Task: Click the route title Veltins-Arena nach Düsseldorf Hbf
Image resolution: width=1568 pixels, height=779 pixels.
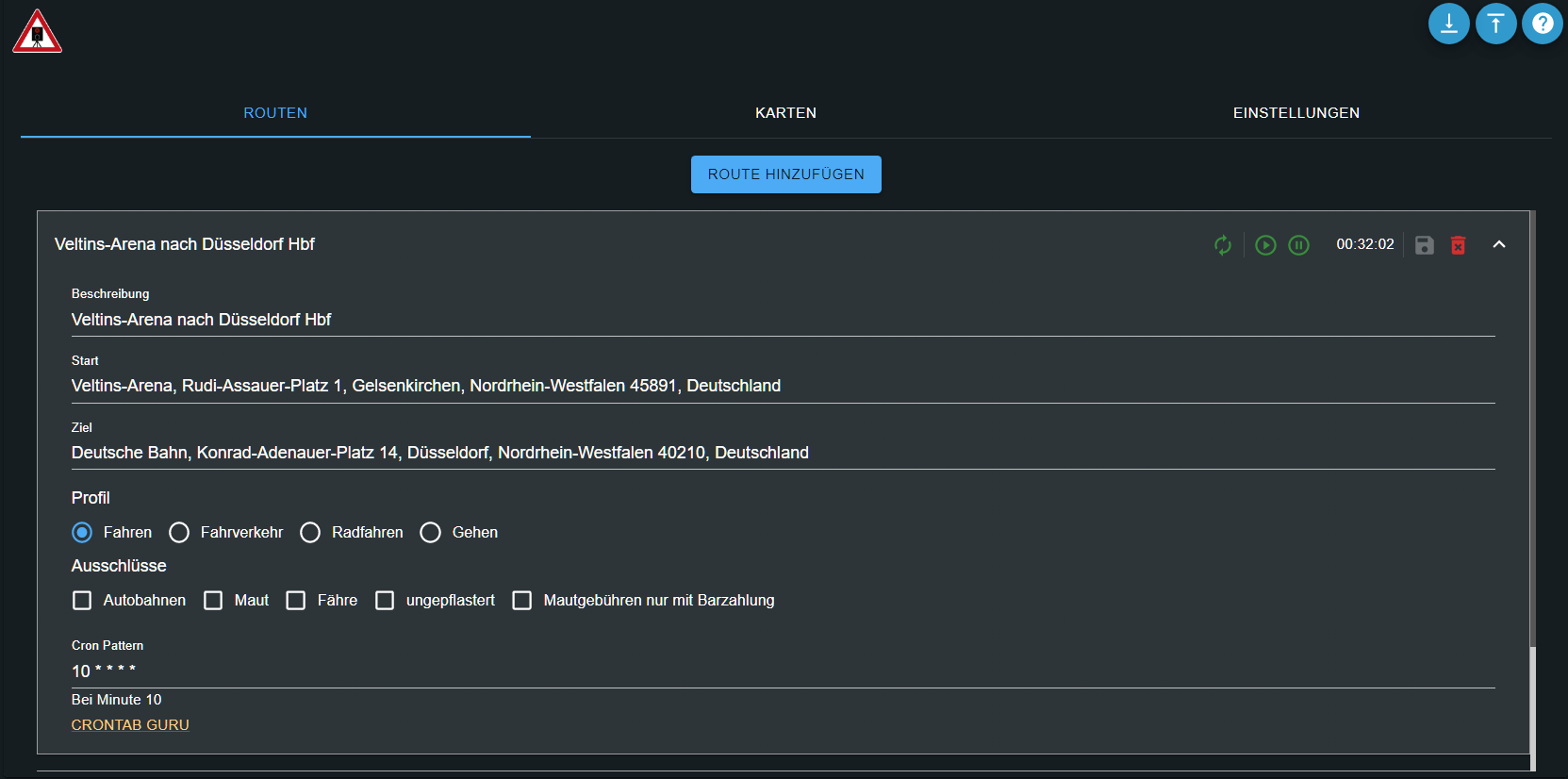Action: [x=185, y=244]
